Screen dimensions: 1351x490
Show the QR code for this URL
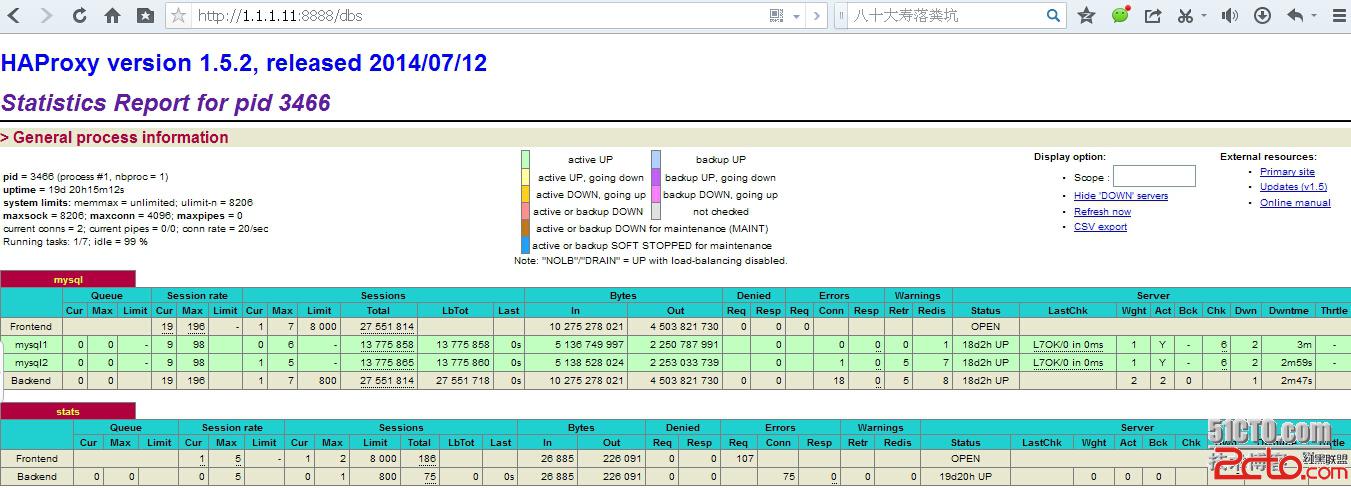[777, 15]
